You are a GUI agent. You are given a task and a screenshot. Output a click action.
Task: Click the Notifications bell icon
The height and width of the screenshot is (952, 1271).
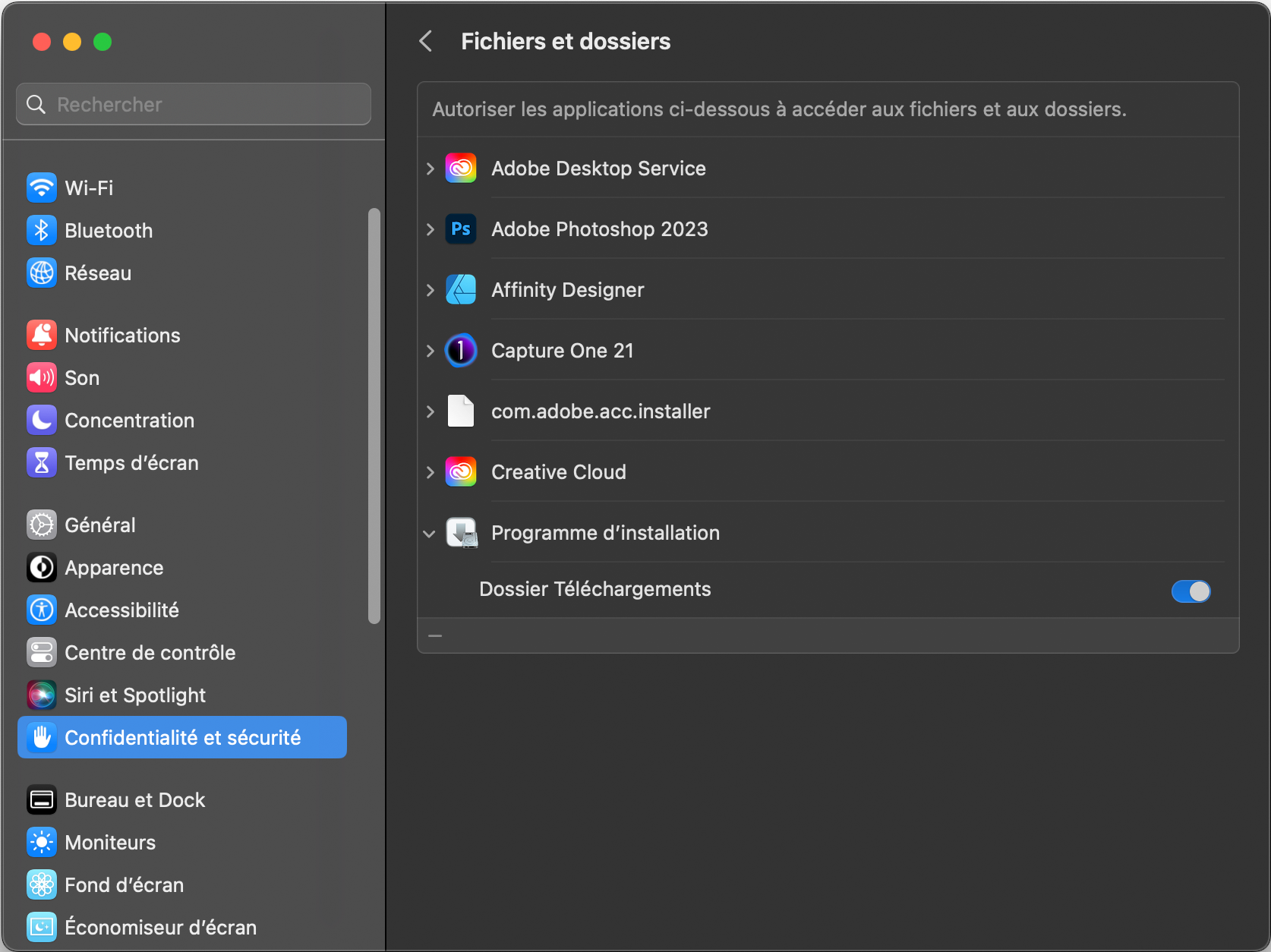point(42,335)
